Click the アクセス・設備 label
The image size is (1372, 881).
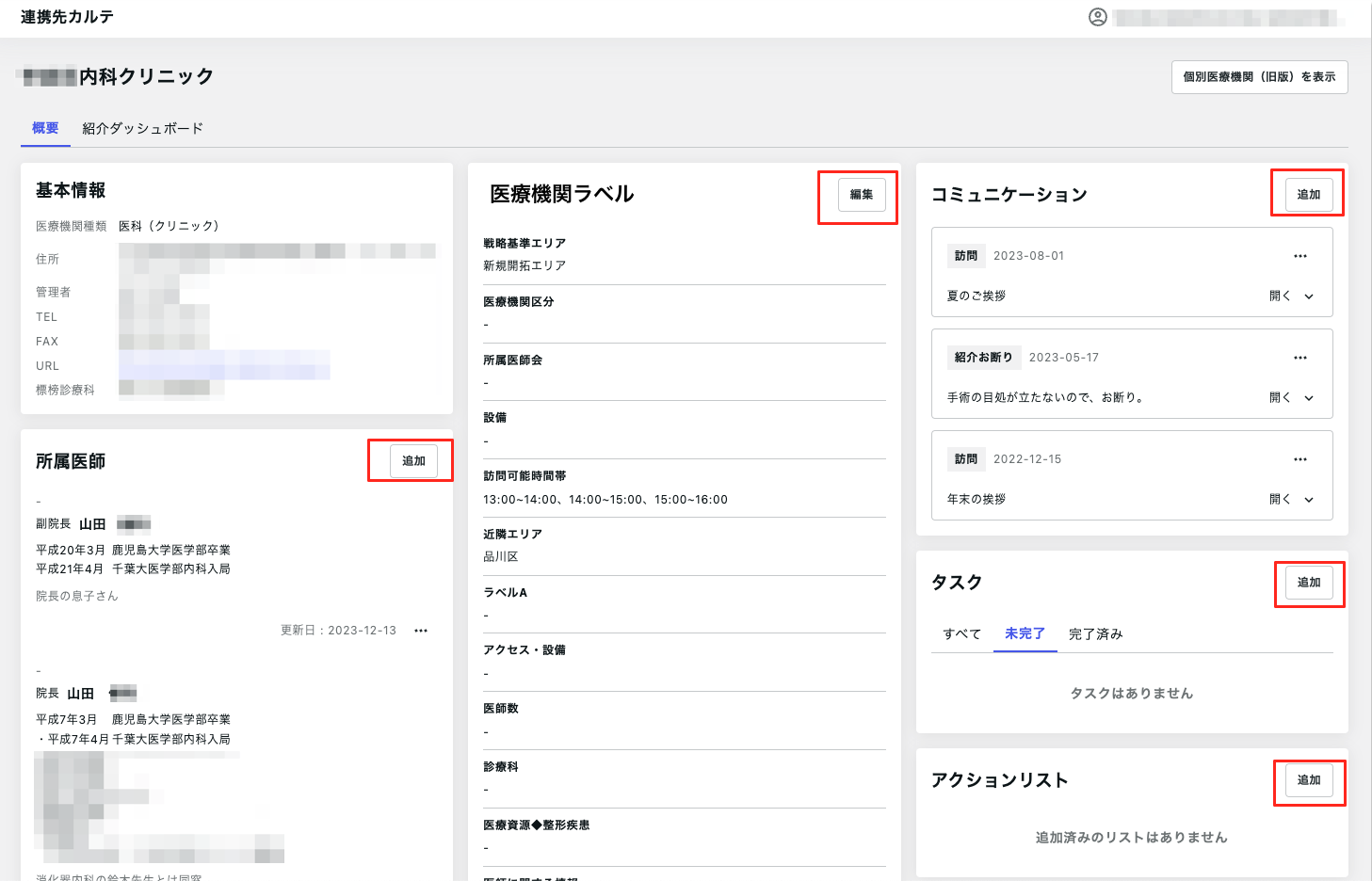525,650
